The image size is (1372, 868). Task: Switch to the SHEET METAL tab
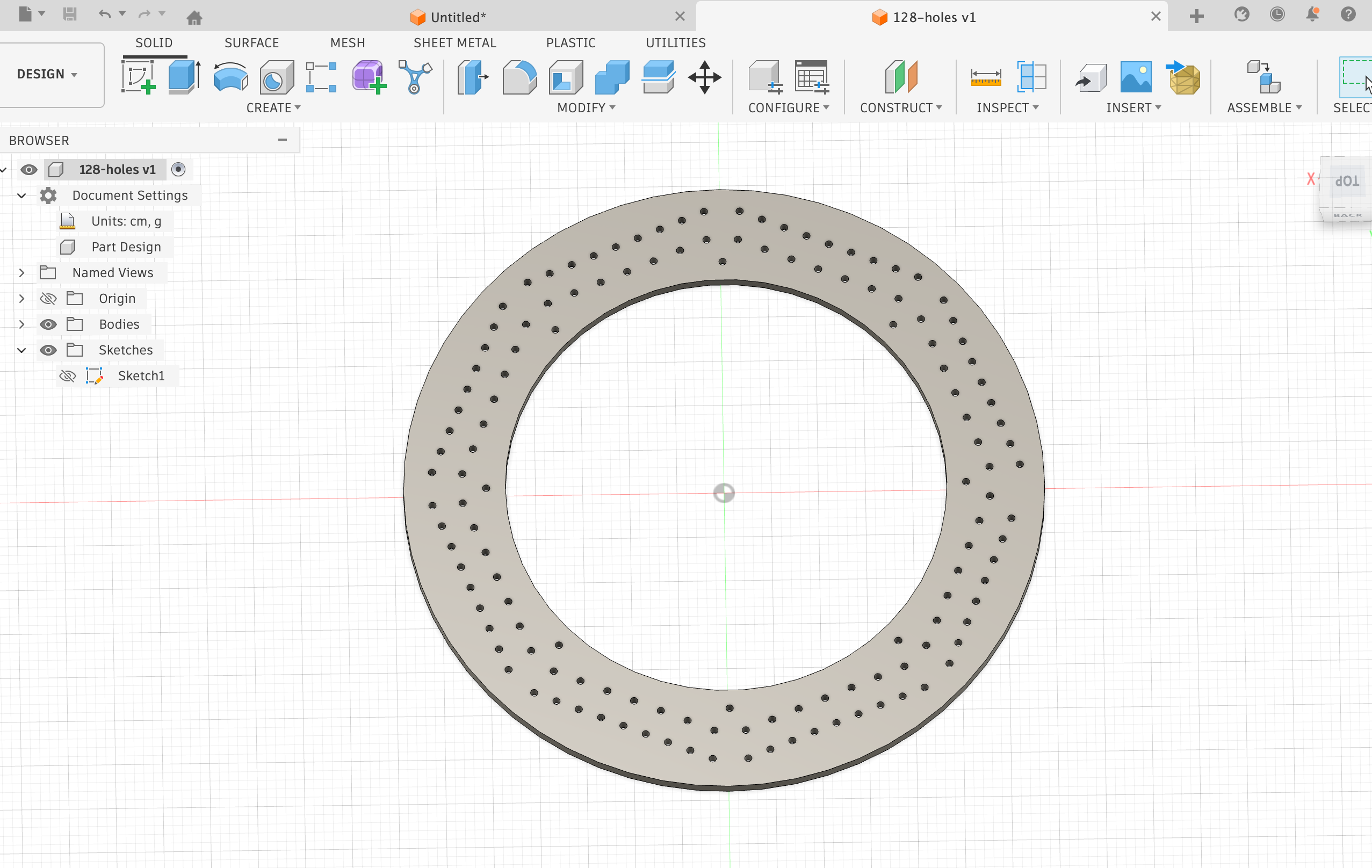(x=454, y=43)
